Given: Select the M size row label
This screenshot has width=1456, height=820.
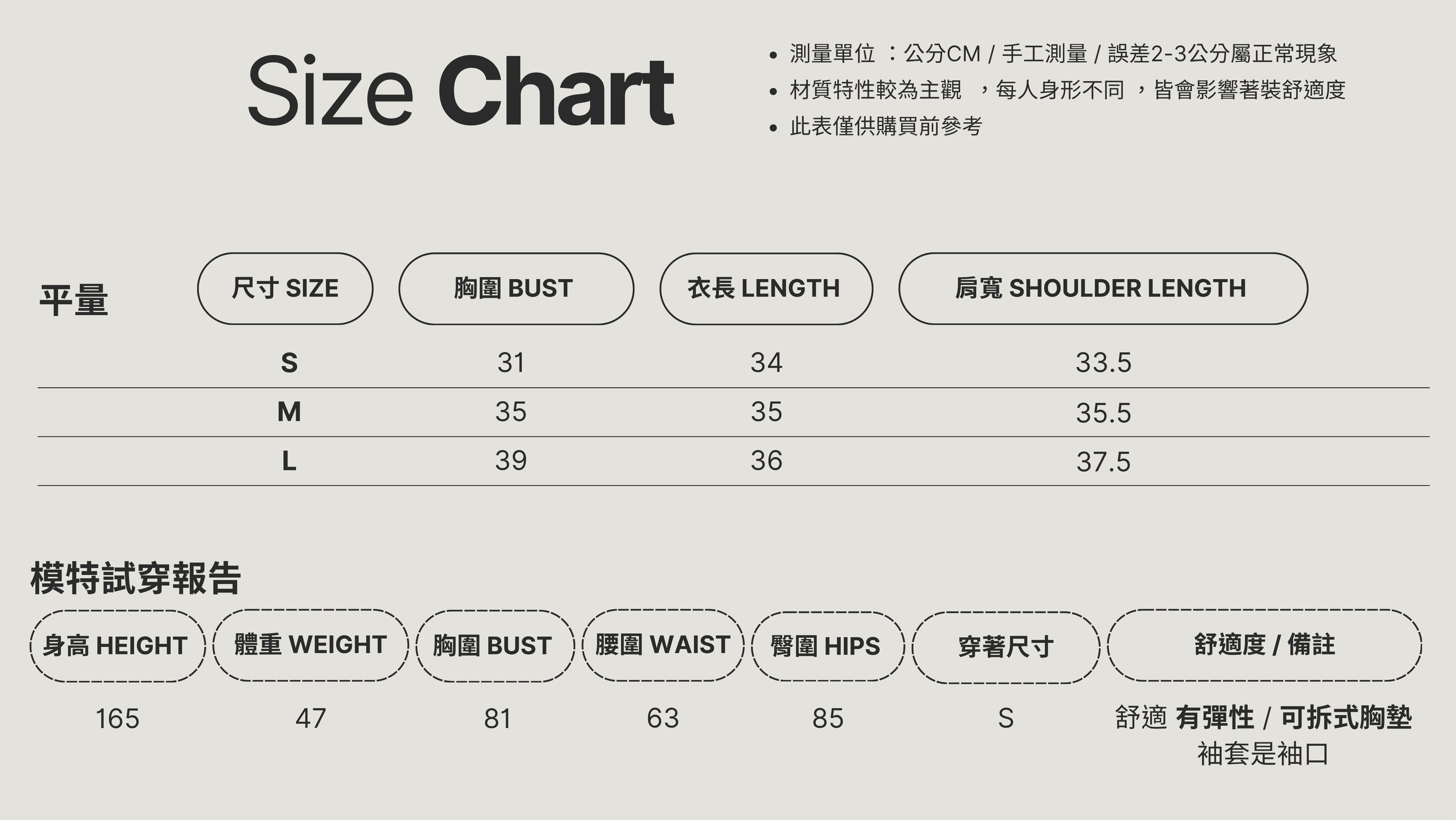Looking at the screenshot, I should pyautogui.click(x=289, y=412).
